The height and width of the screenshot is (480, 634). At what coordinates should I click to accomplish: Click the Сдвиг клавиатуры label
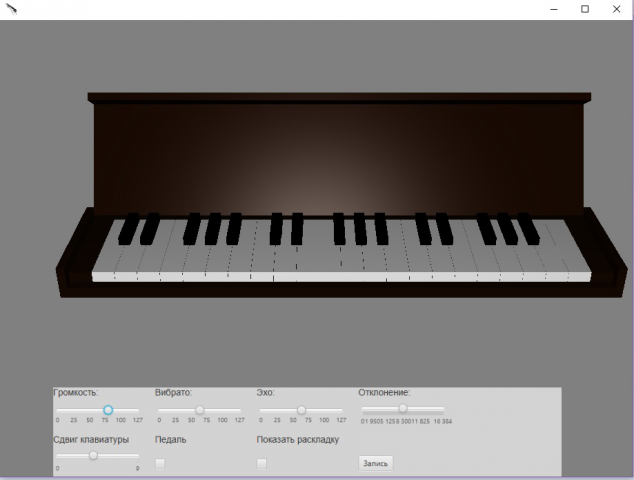pos(91,440)
